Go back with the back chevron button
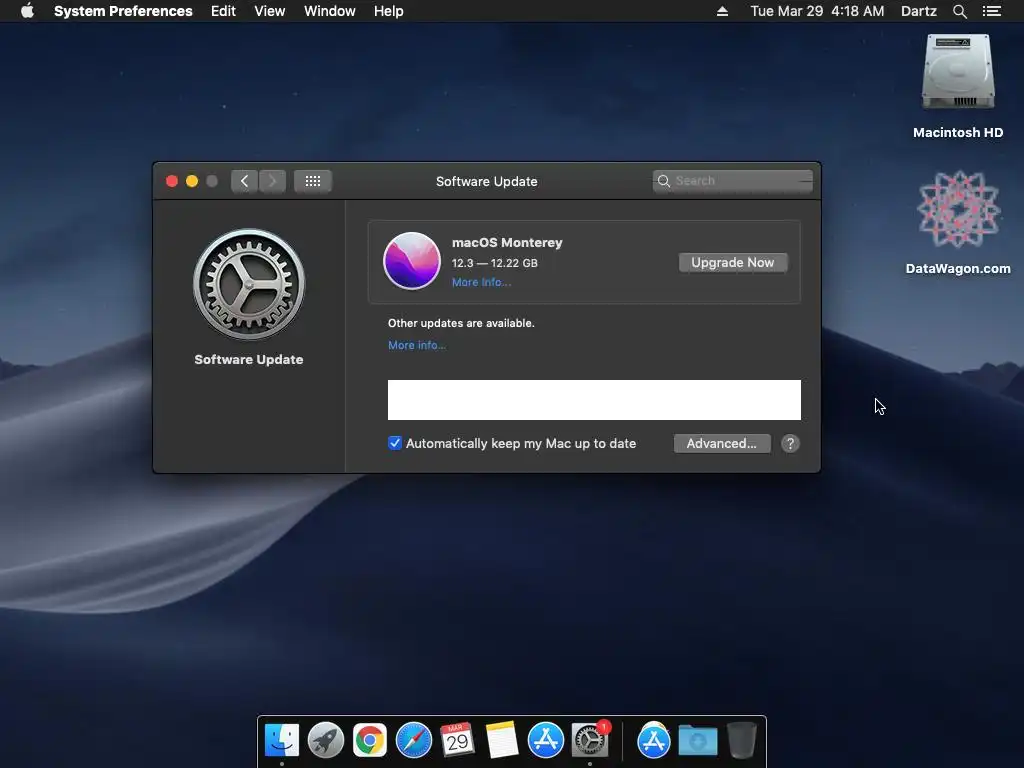 pos(244,181)
